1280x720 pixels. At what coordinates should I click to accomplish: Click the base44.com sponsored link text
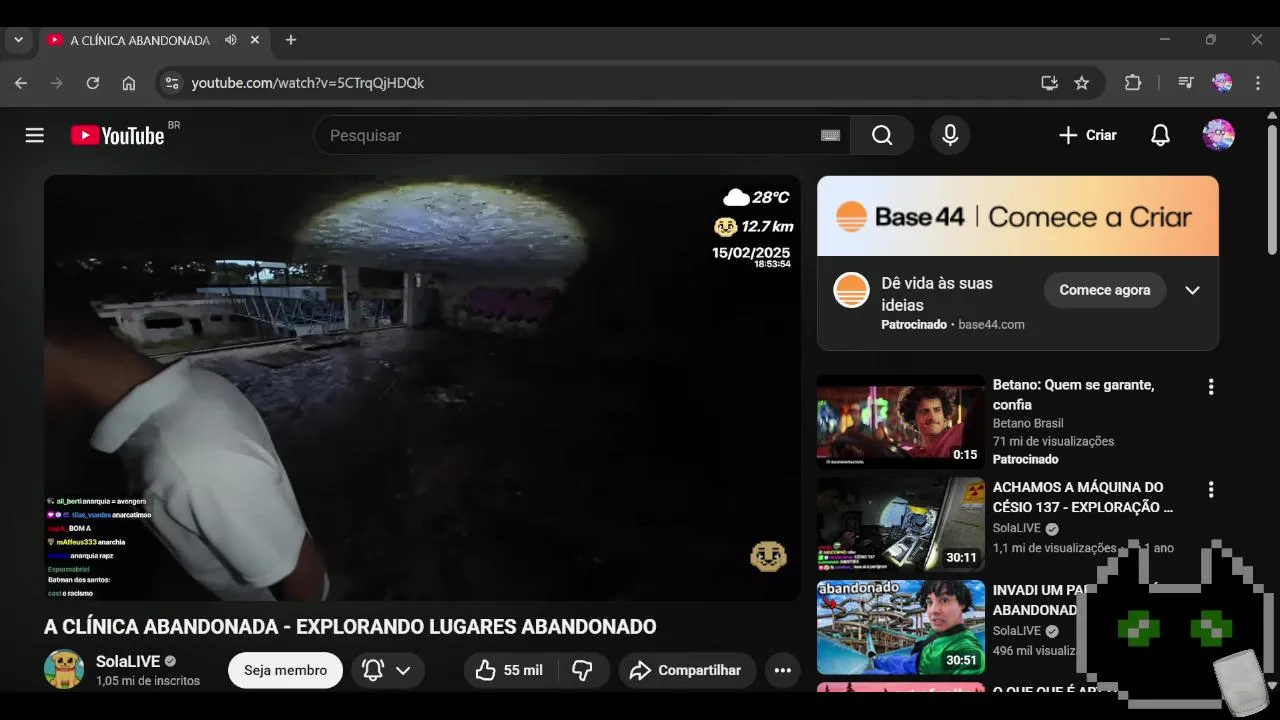[991, 325]
